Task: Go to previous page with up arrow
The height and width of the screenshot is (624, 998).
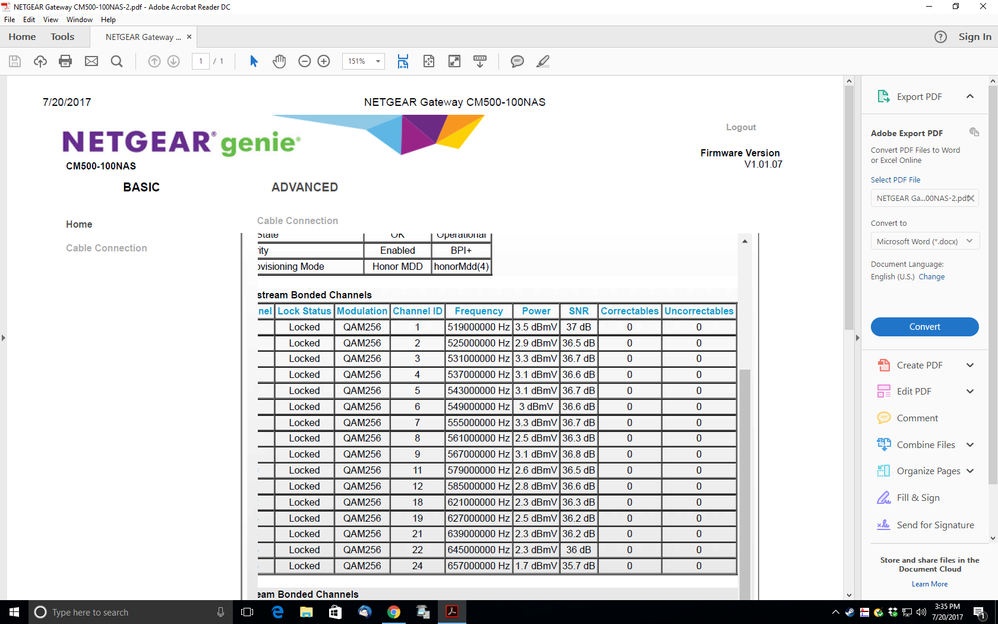Action: pyautogui.click(x=154, y=61)
